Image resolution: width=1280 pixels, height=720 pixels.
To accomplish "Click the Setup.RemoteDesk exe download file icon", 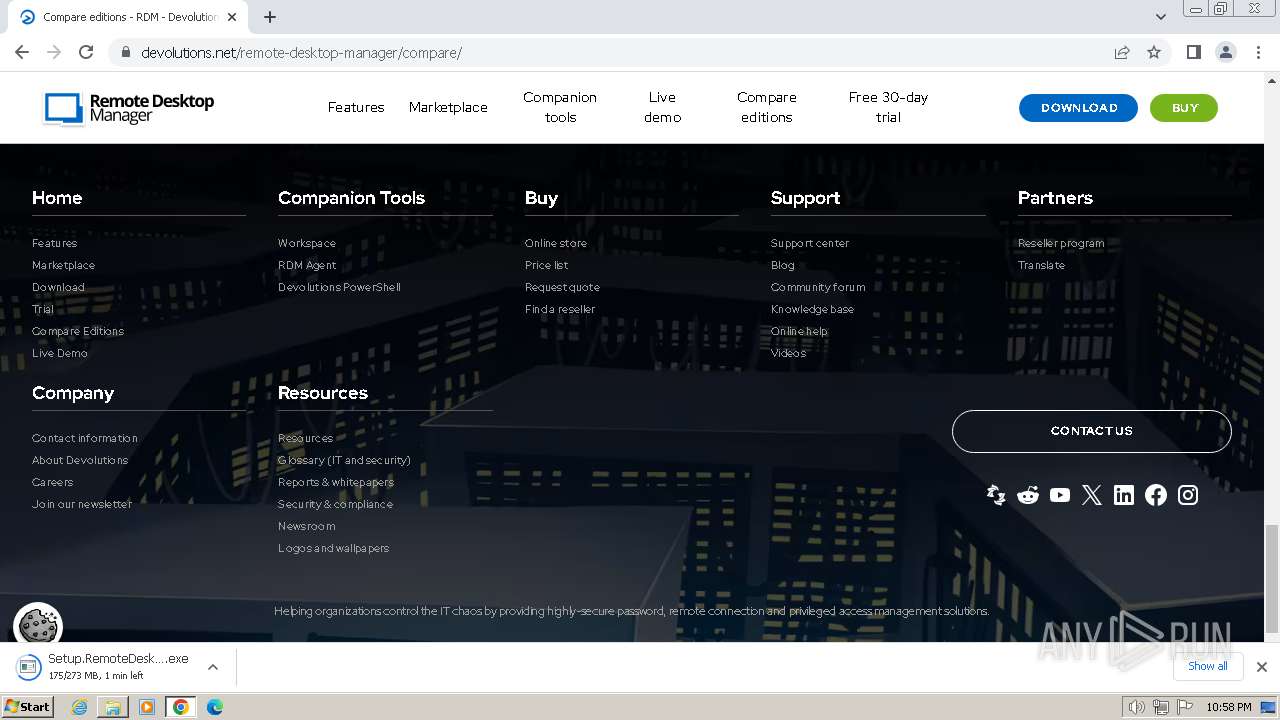I will point(29,667).
